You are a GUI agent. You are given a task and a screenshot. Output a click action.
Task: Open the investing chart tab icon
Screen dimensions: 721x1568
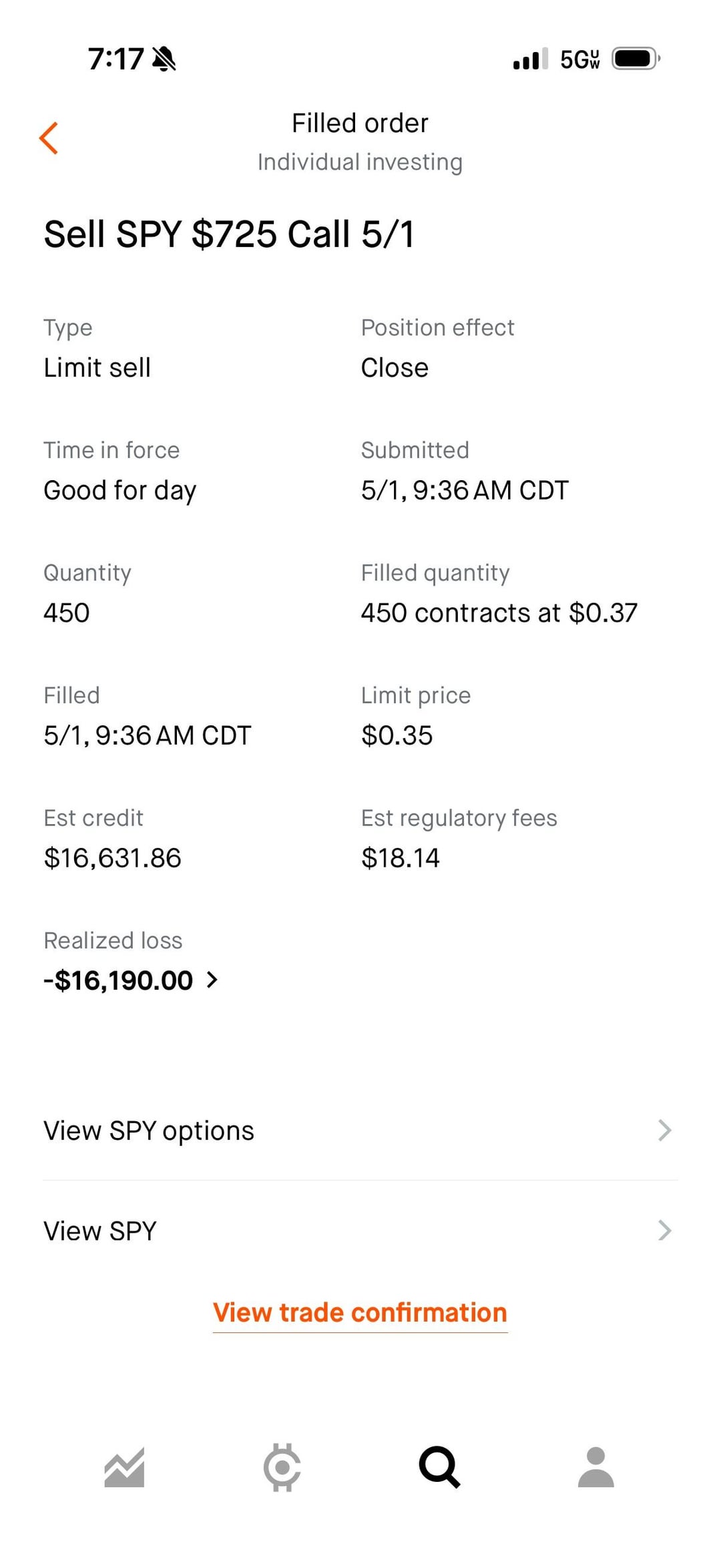125,1468
